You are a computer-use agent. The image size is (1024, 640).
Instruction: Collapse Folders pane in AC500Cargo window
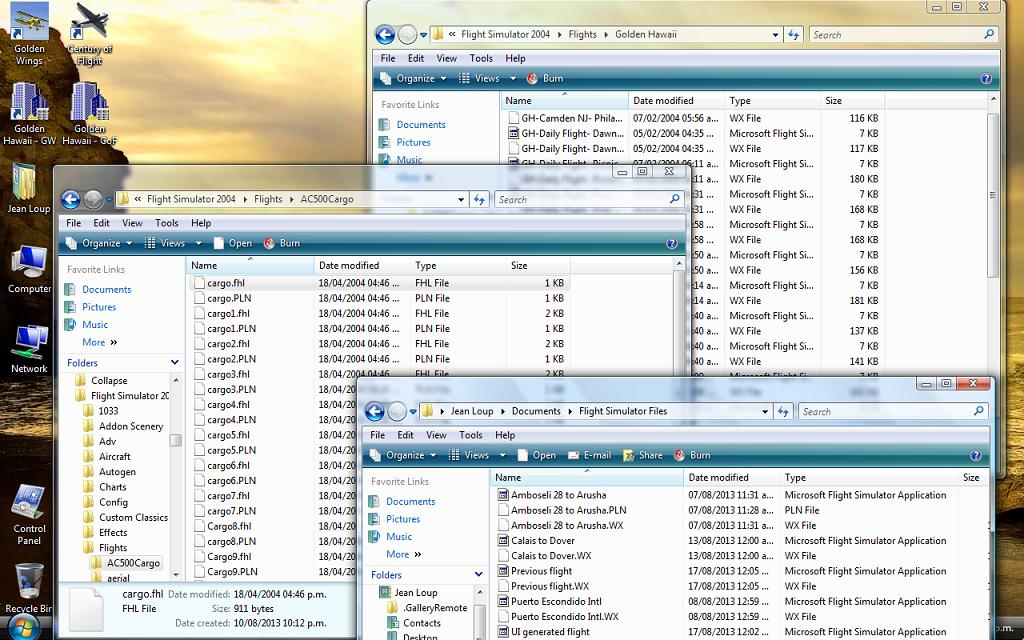tap(174, 362)
